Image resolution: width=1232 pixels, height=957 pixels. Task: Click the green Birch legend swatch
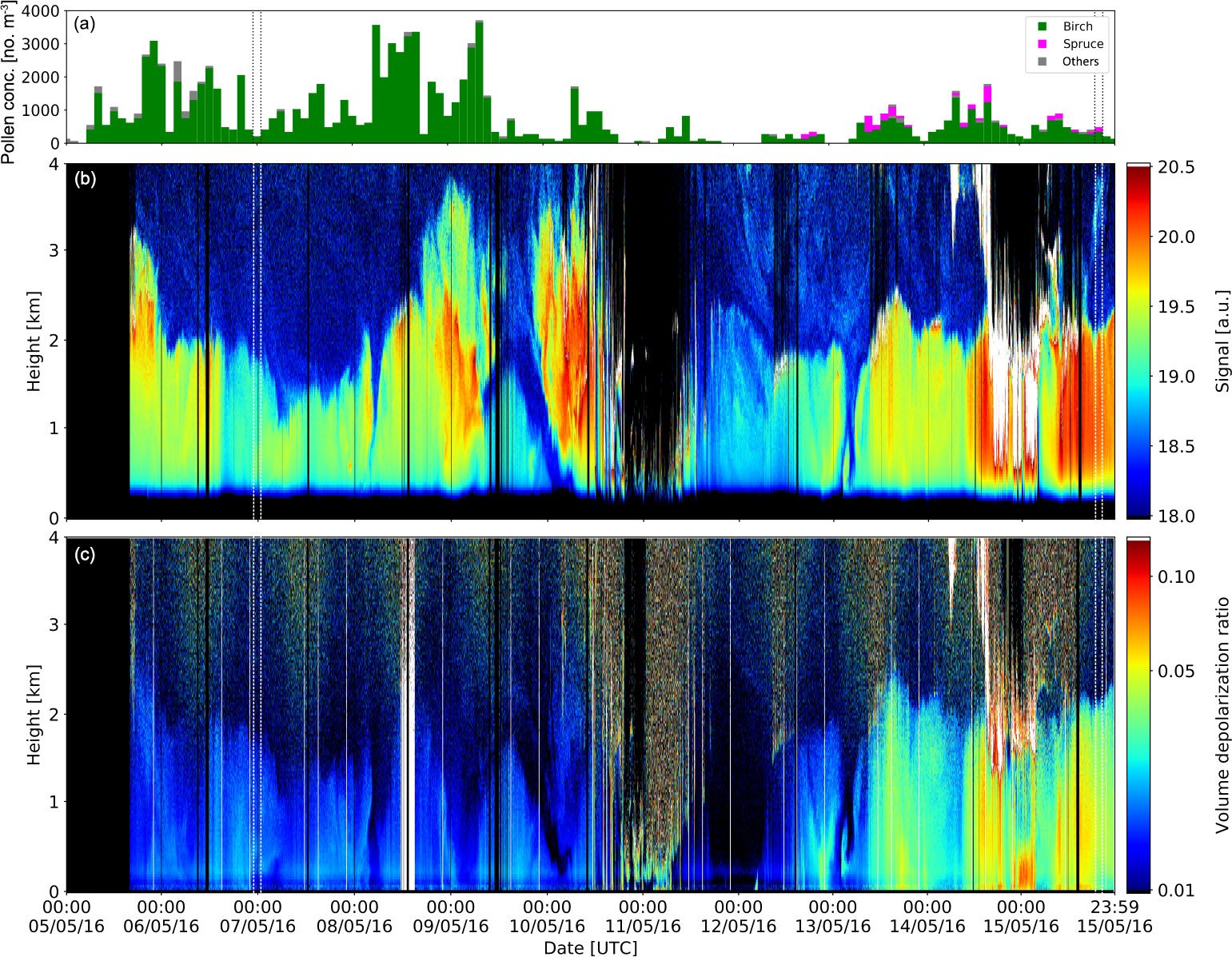[1042, 26]
